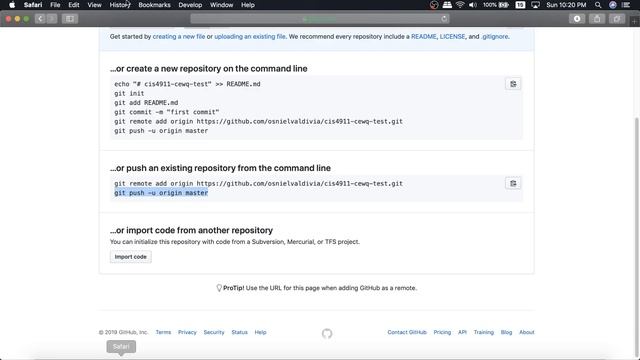
Task: Open the Edit menu
Action: click(74, 5)
